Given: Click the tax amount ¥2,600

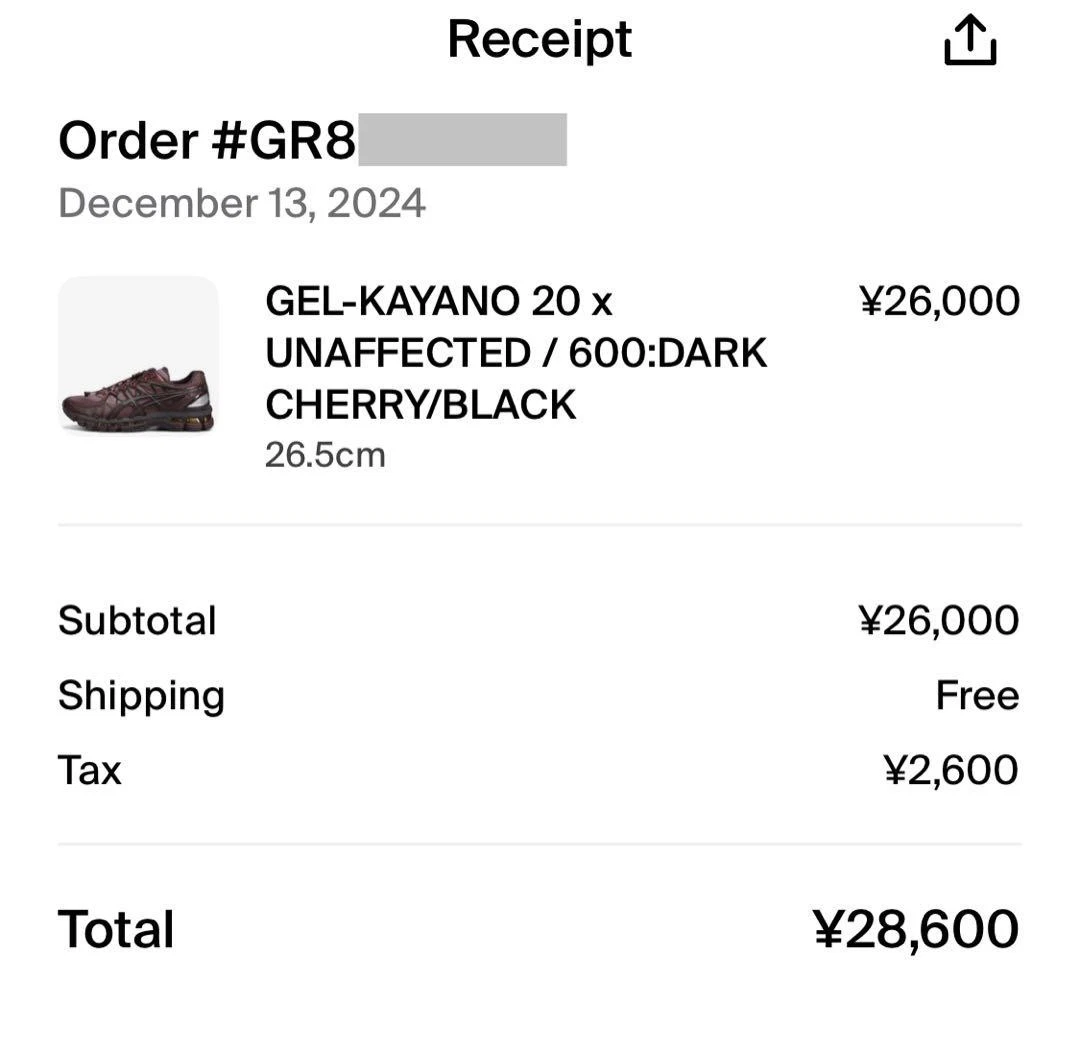Looking at the screenshot, I should tap(951, 771).
